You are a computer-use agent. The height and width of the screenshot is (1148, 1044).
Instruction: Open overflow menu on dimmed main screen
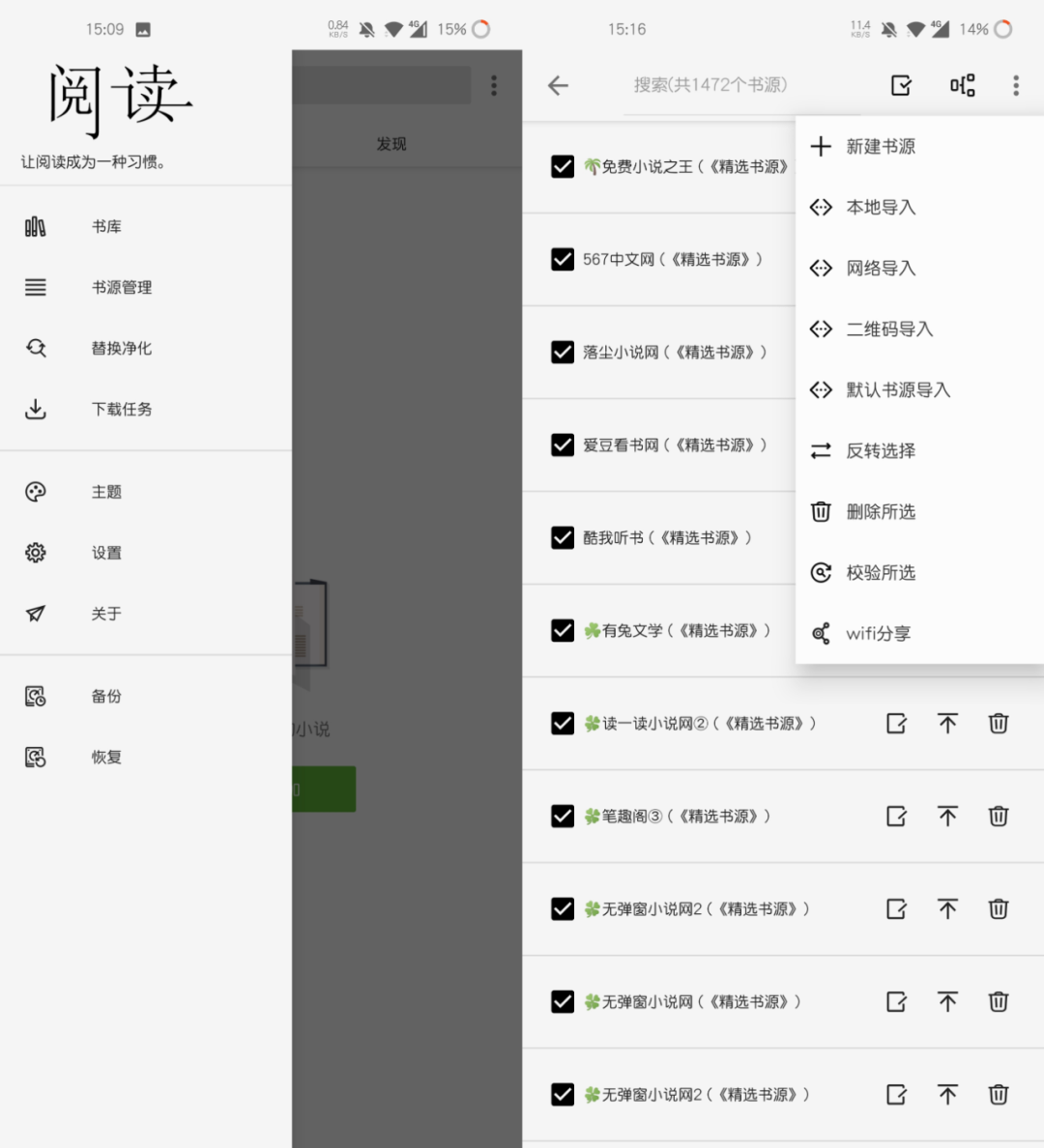(494, 86)
